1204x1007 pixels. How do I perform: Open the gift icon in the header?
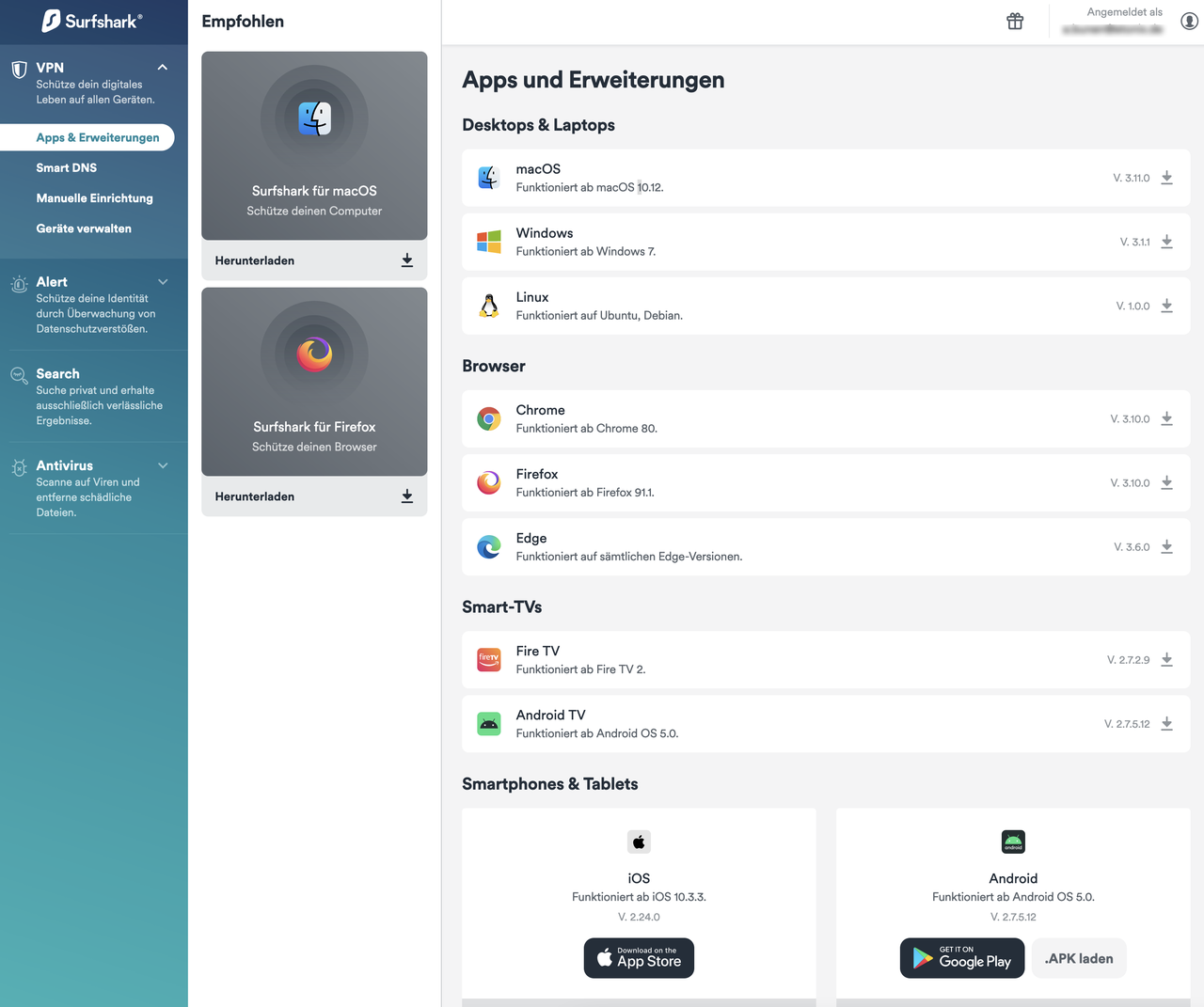pos(1015,22)
